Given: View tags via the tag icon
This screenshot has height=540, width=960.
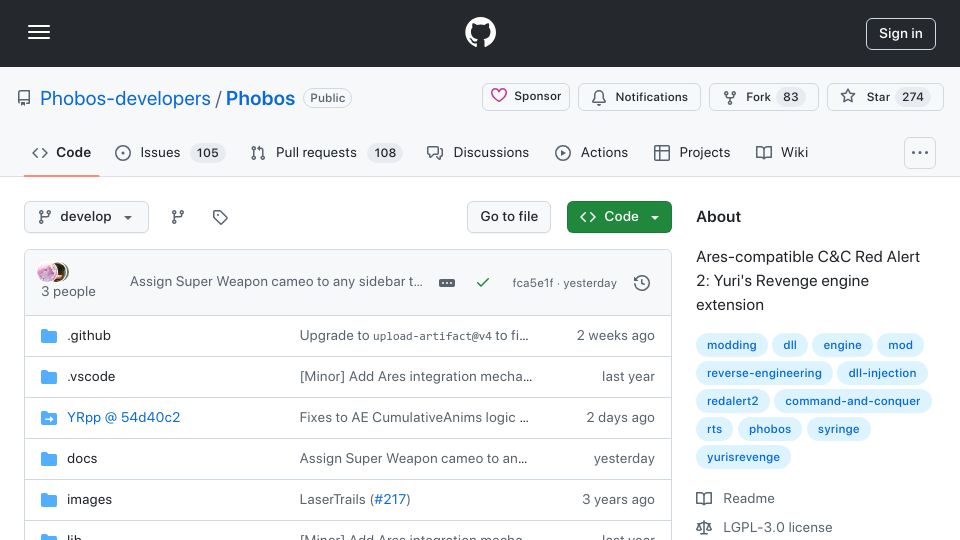Looking at the screenshot, I should tap(220, 217).
